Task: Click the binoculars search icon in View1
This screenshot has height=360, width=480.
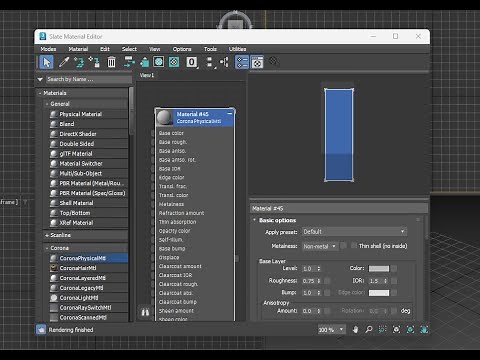Action: (x=145, y=313)
